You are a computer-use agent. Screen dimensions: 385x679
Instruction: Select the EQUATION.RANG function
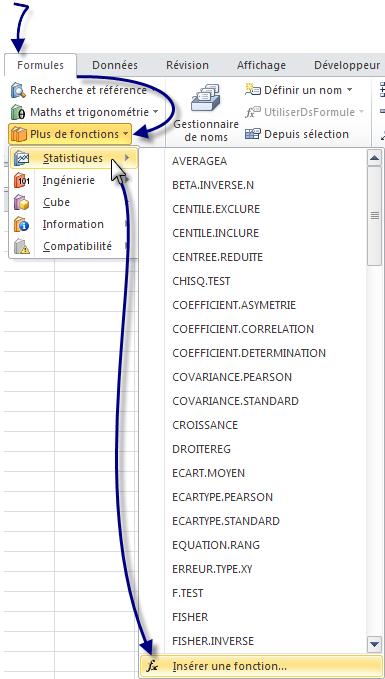click(216, 545)
